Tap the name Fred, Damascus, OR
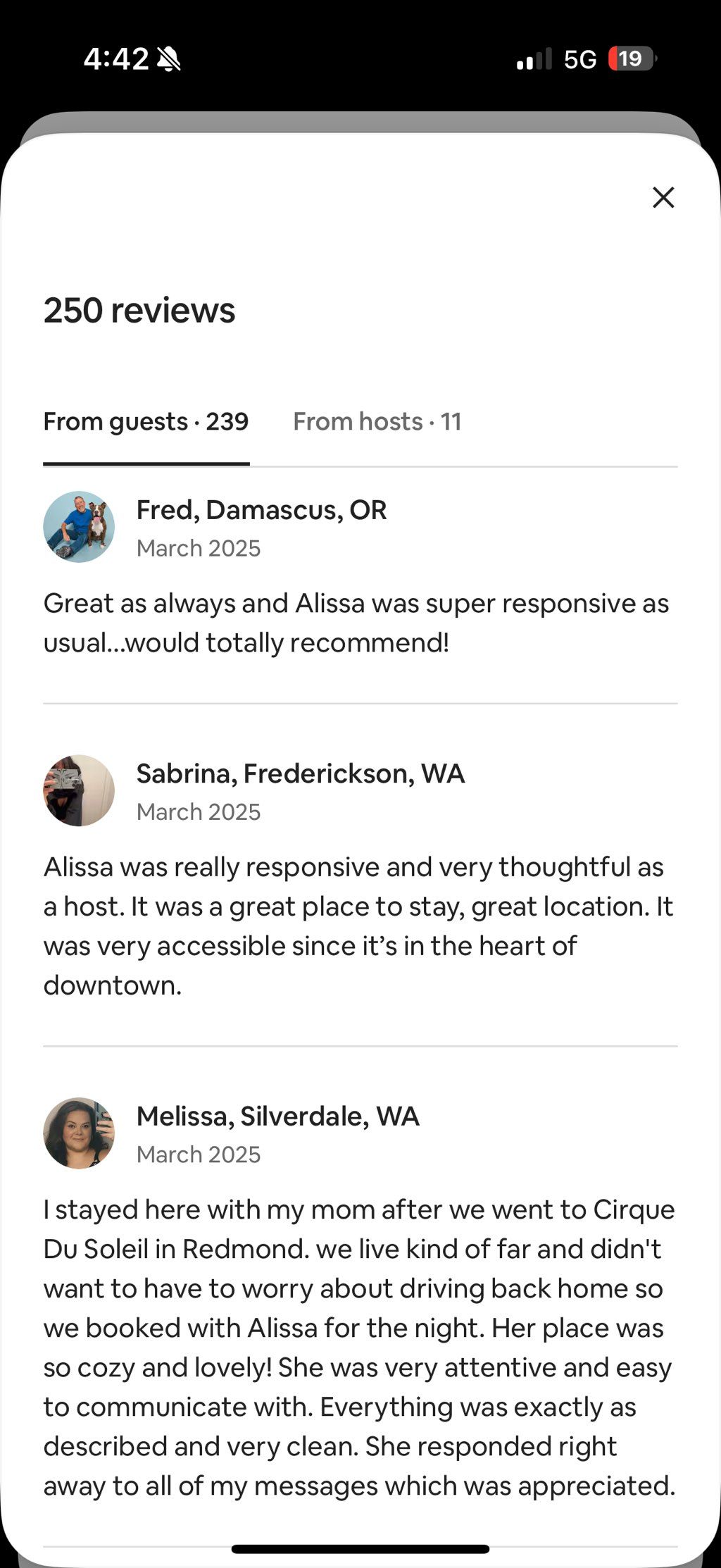Screen dimensions: 721x1568 click(261, 509)
